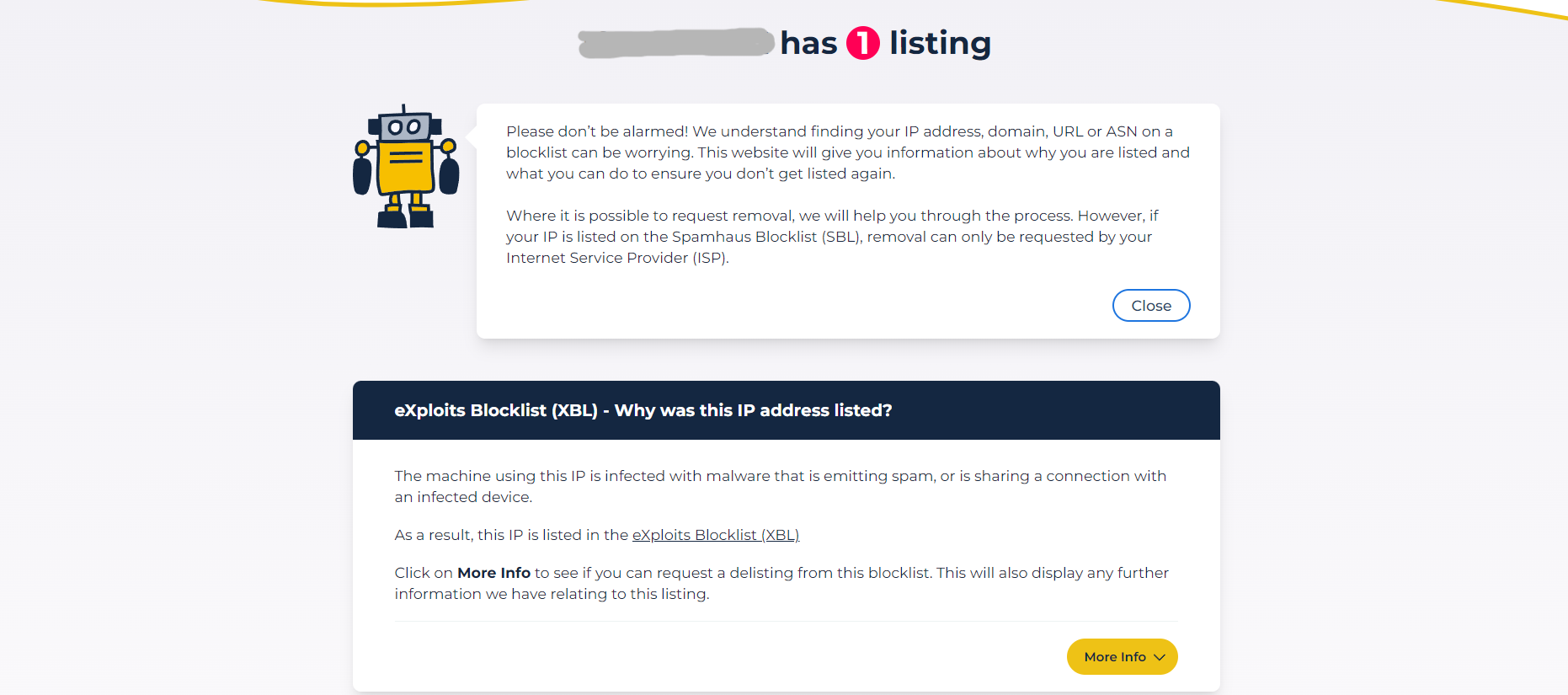This screenshot has width=1568, height=695.
Task: Click the bold More Info text in paragraph
Action: [493, 572]
